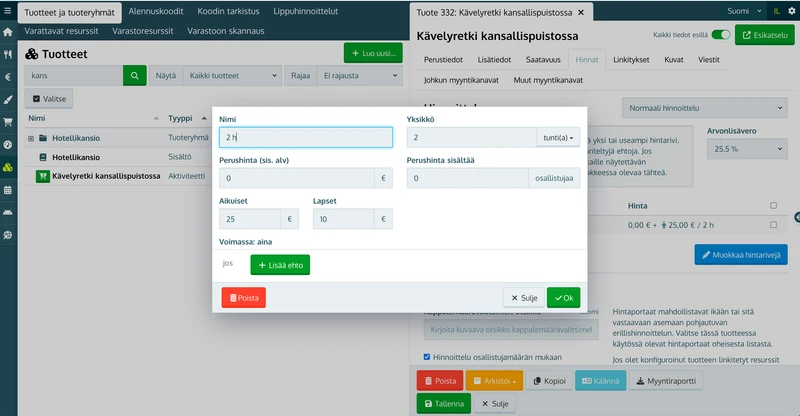
Task: Open the dashboard gauge sidebar icon
Action: (8, 144)
